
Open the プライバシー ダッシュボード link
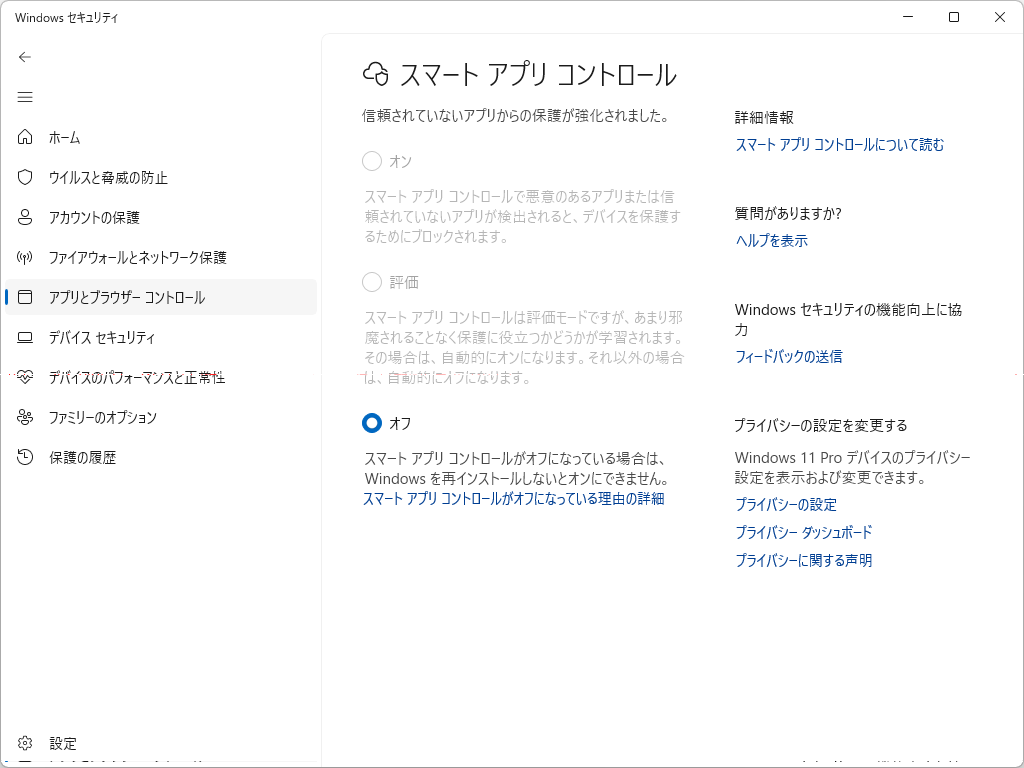click(804, 533)
